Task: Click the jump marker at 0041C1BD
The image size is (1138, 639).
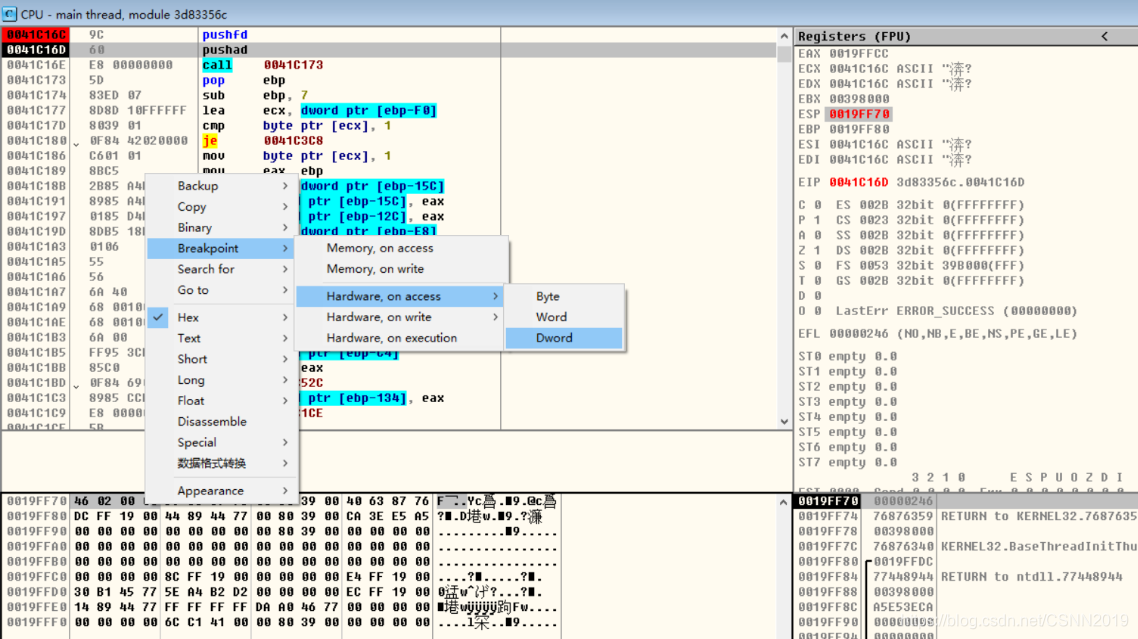Action: (76, 386)
